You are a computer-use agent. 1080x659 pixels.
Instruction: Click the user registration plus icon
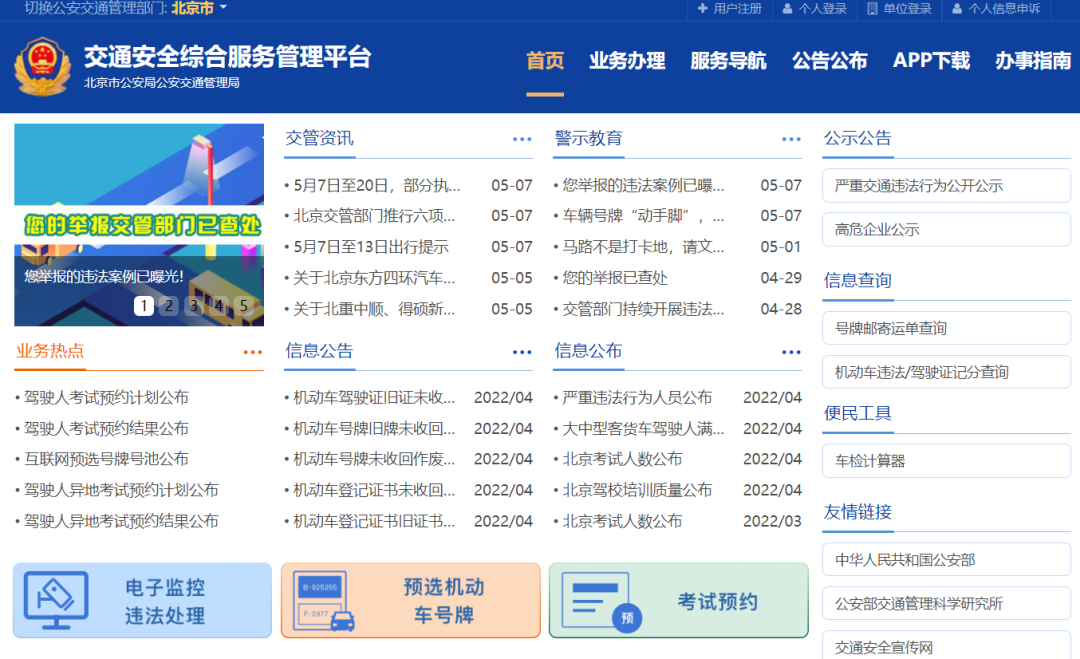point(703,9)
